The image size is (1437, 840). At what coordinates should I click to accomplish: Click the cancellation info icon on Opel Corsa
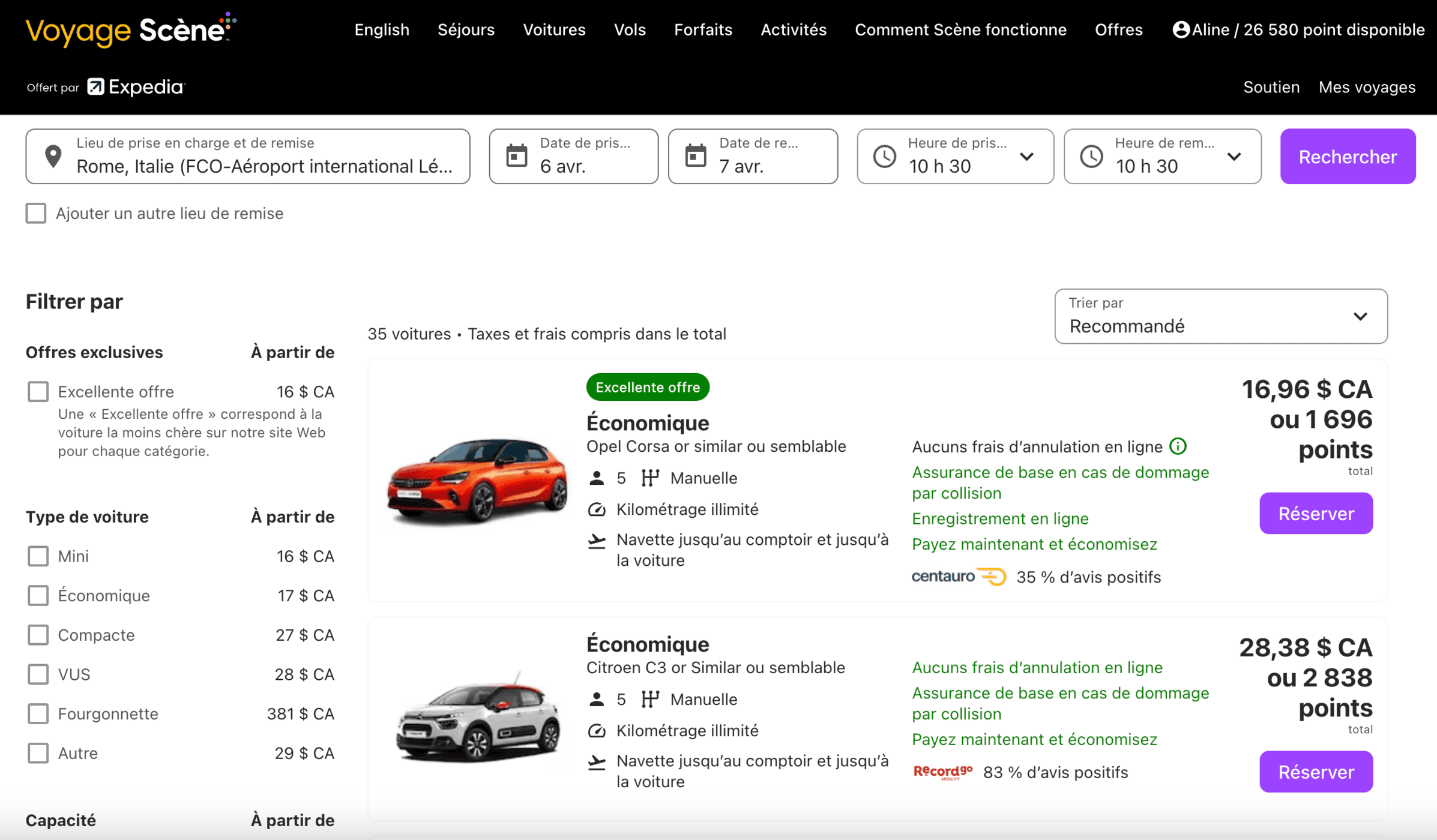tap(1178, 446)
